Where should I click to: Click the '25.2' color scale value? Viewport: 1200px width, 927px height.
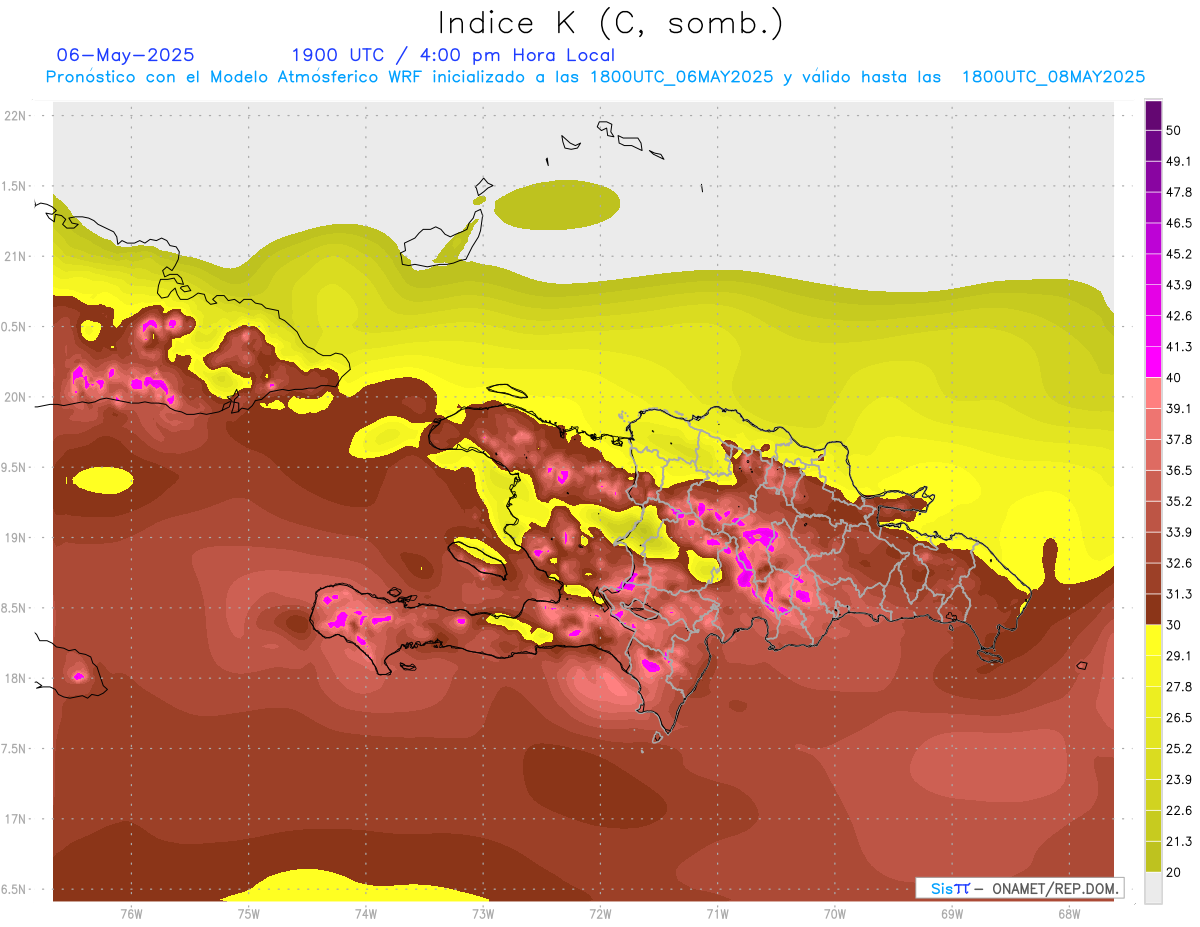(1180, 749)
